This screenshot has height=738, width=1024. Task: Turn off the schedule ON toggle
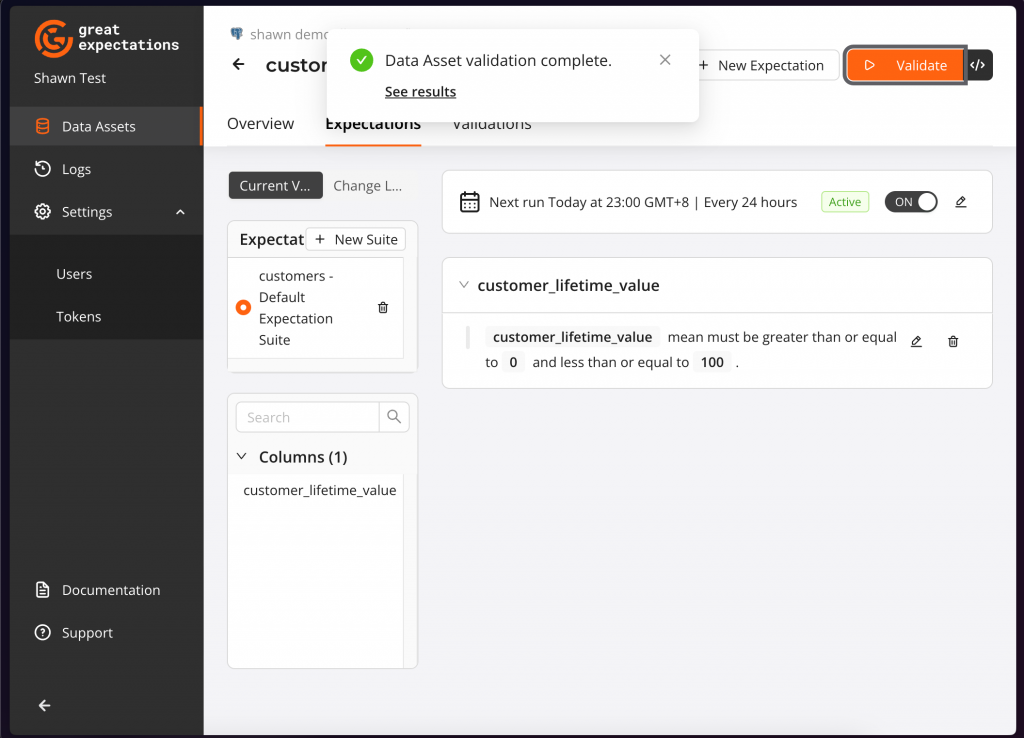coord(911,202)
